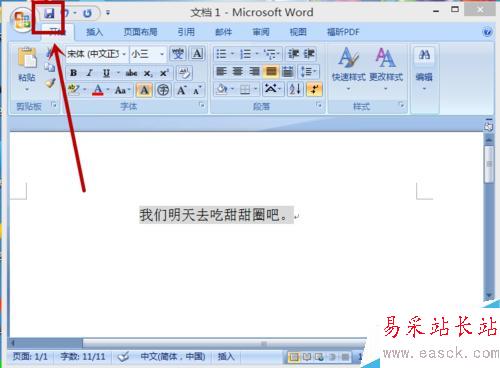The image size is (500, 368).
Task: Toggle subscript x₂ button
Action: (148, 73)
